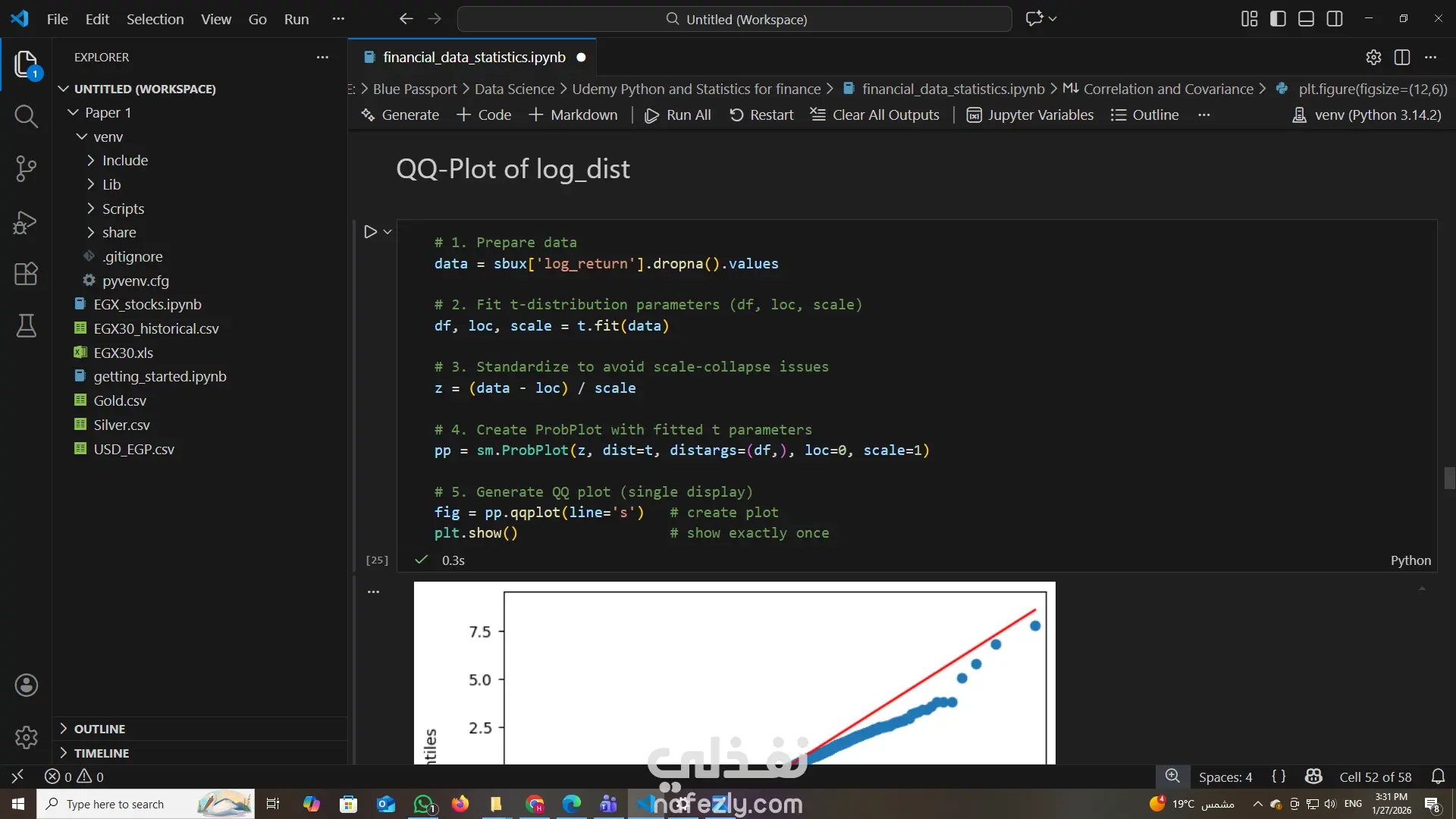
Task: Open the Source Control view
Action: [26, 168]
